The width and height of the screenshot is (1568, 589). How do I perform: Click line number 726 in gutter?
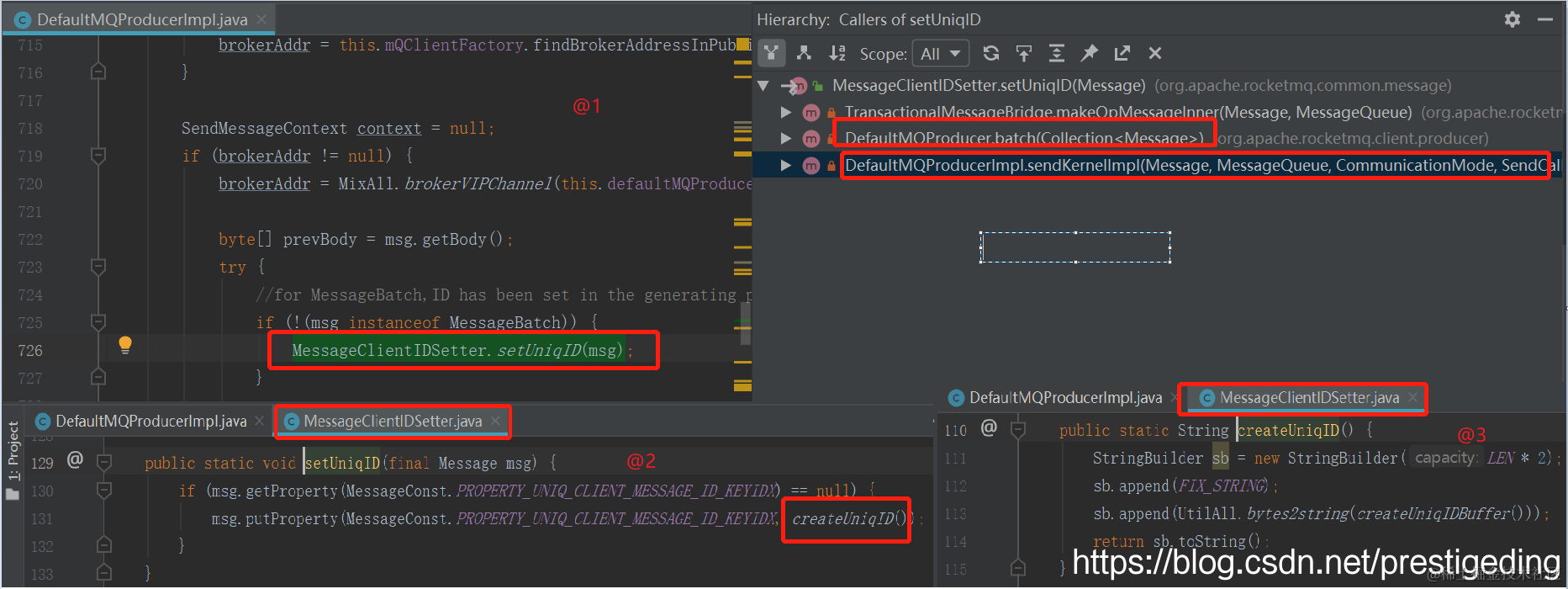click(30, 350)
